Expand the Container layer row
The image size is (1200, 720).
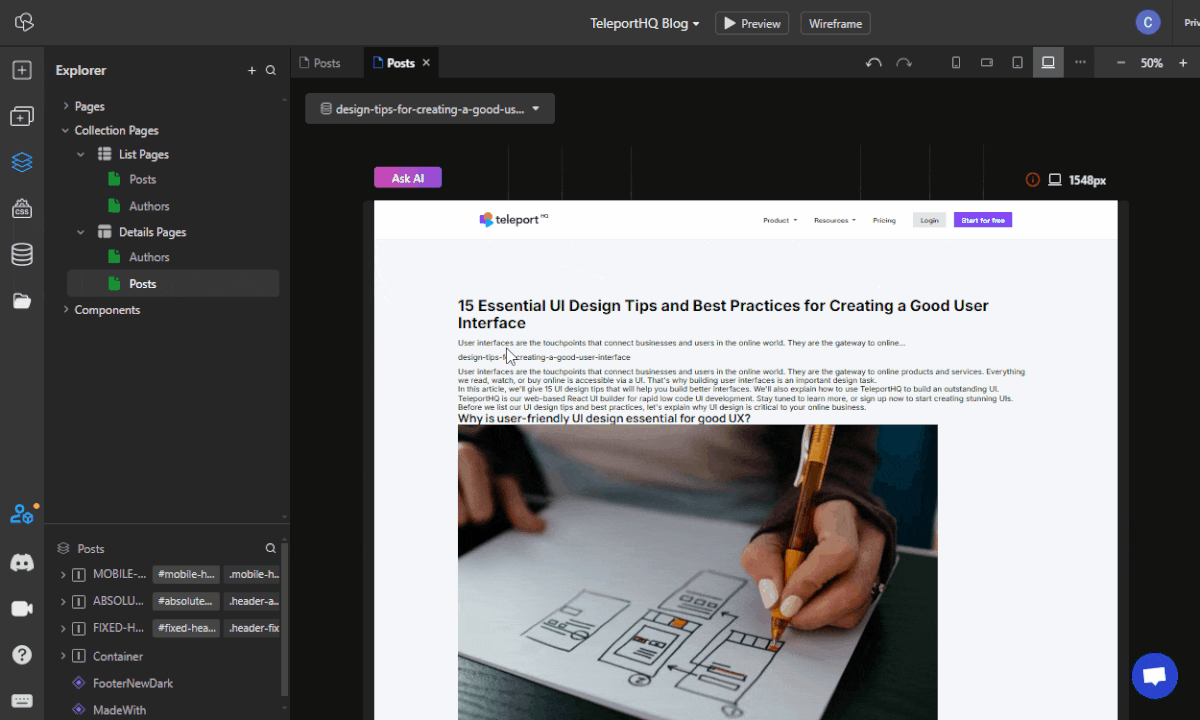pos(63,656)
